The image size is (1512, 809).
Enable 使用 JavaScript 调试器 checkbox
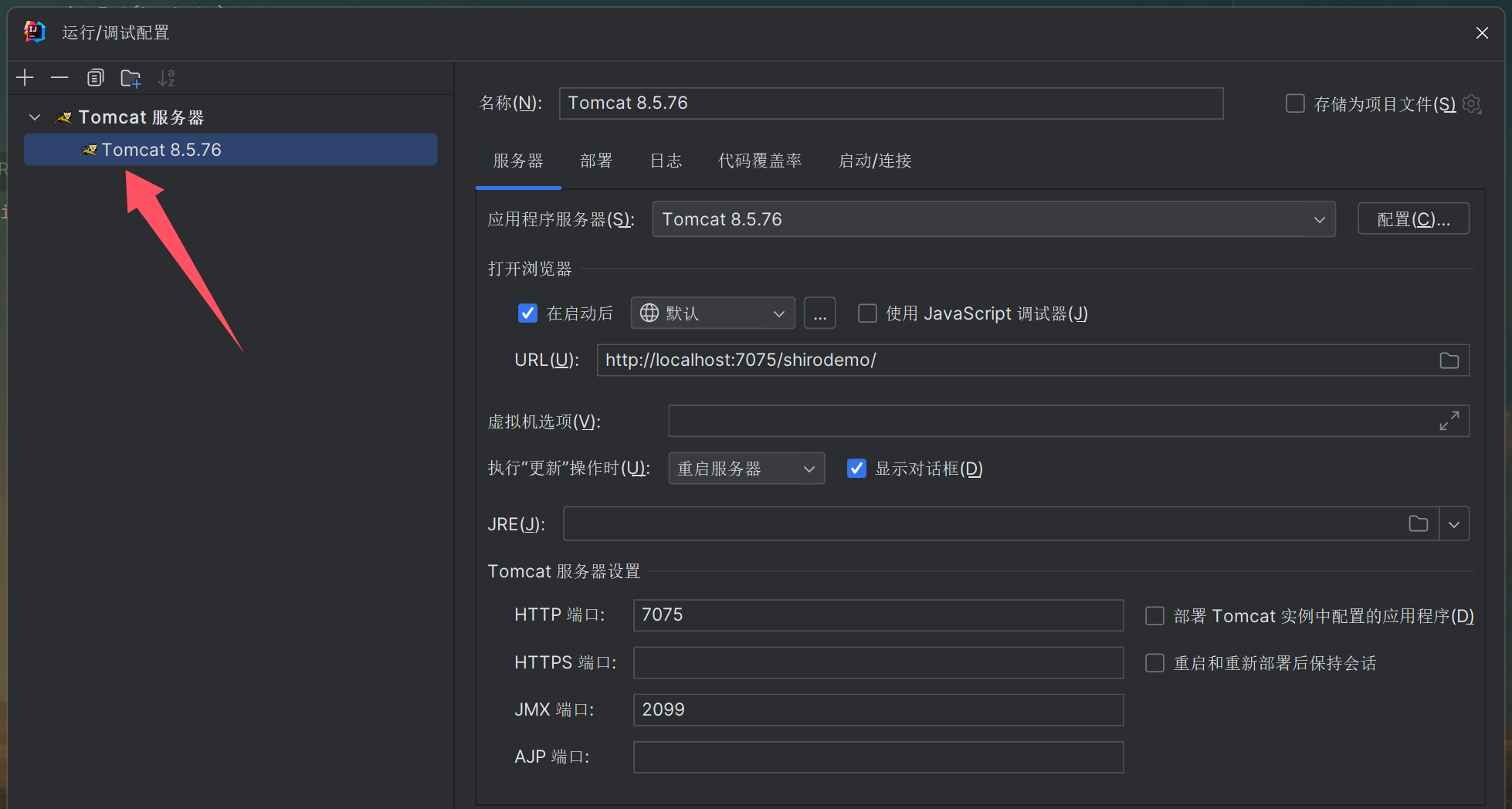(867, 313)
